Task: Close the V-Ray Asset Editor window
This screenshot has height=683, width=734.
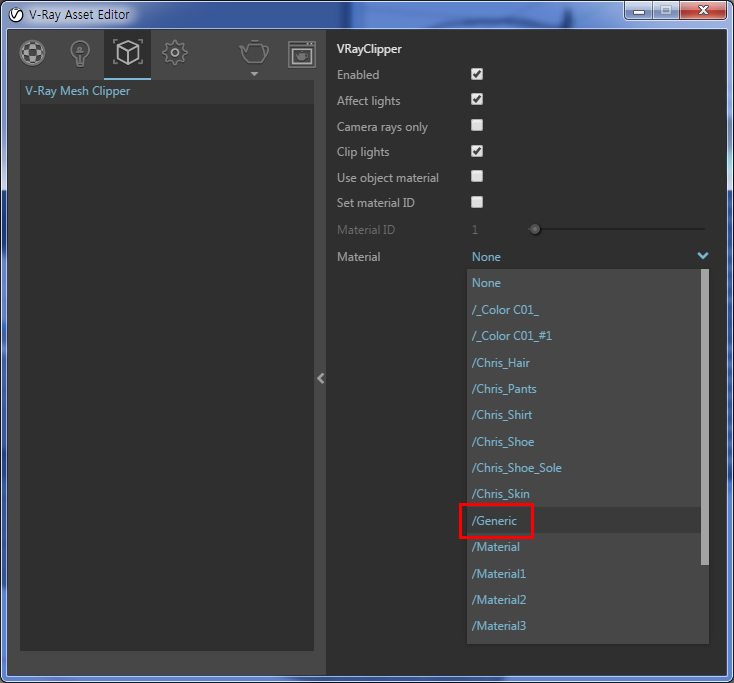Action: [x=703, y=10]
